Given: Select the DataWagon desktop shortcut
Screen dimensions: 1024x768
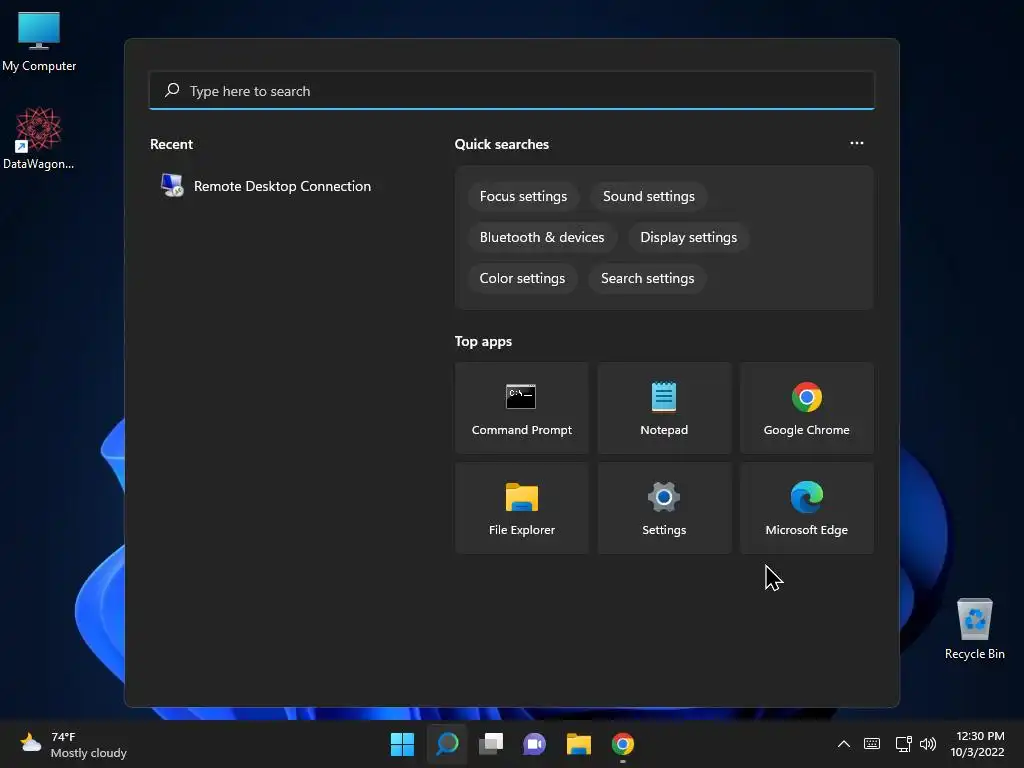Looking at the screenshot, I should (x=38, y=138).
